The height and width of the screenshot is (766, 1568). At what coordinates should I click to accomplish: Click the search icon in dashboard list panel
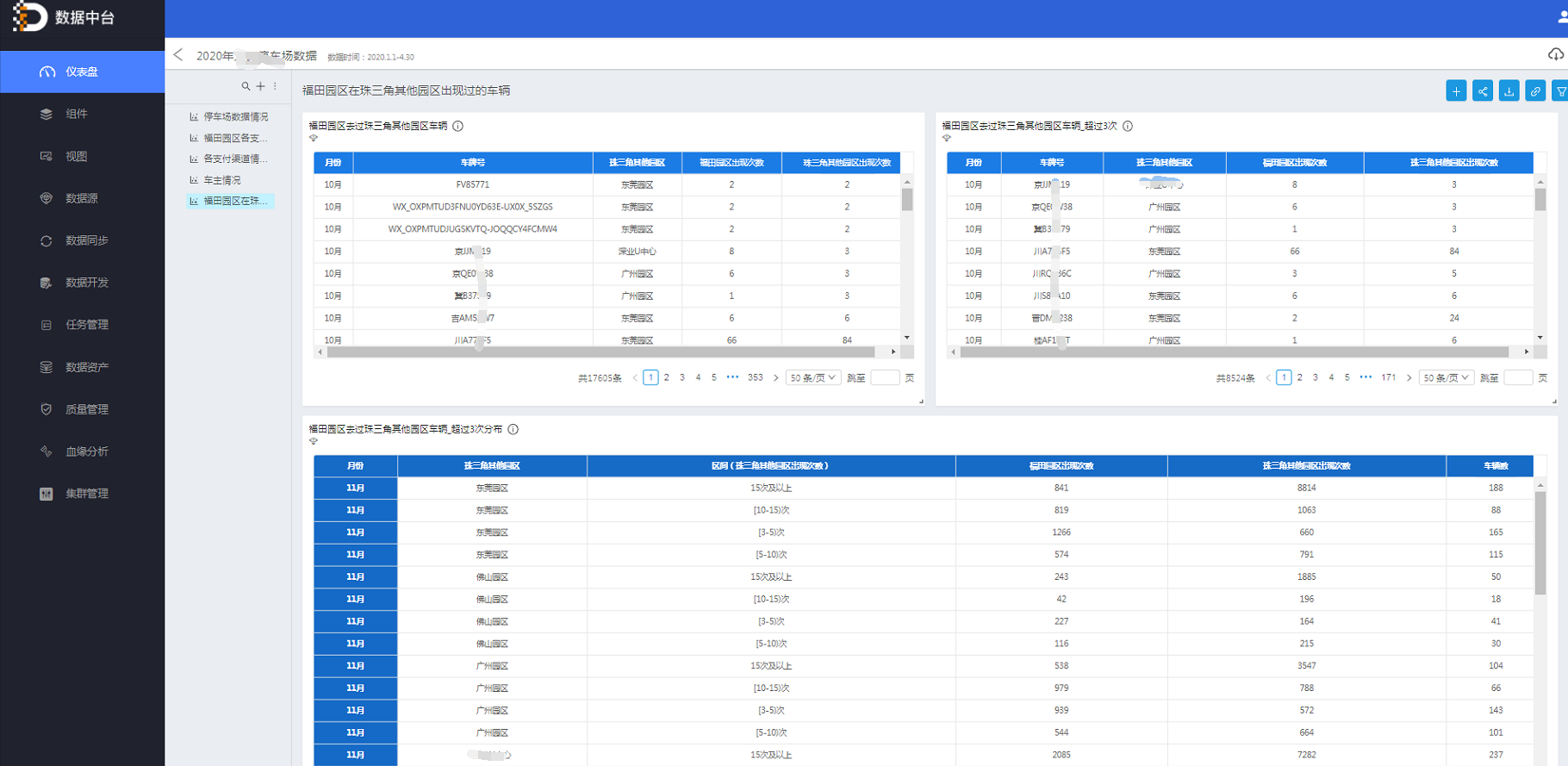246,86
